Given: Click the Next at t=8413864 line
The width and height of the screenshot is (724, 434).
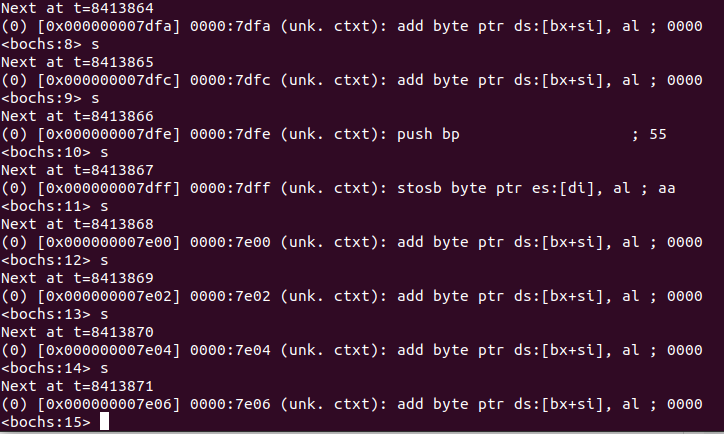Looking at the screenshot, I should 77,8.
